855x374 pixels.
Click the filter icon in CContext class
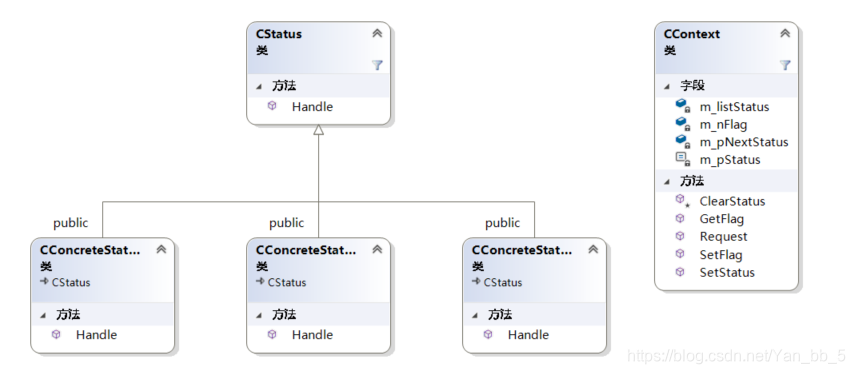[785, 65]
